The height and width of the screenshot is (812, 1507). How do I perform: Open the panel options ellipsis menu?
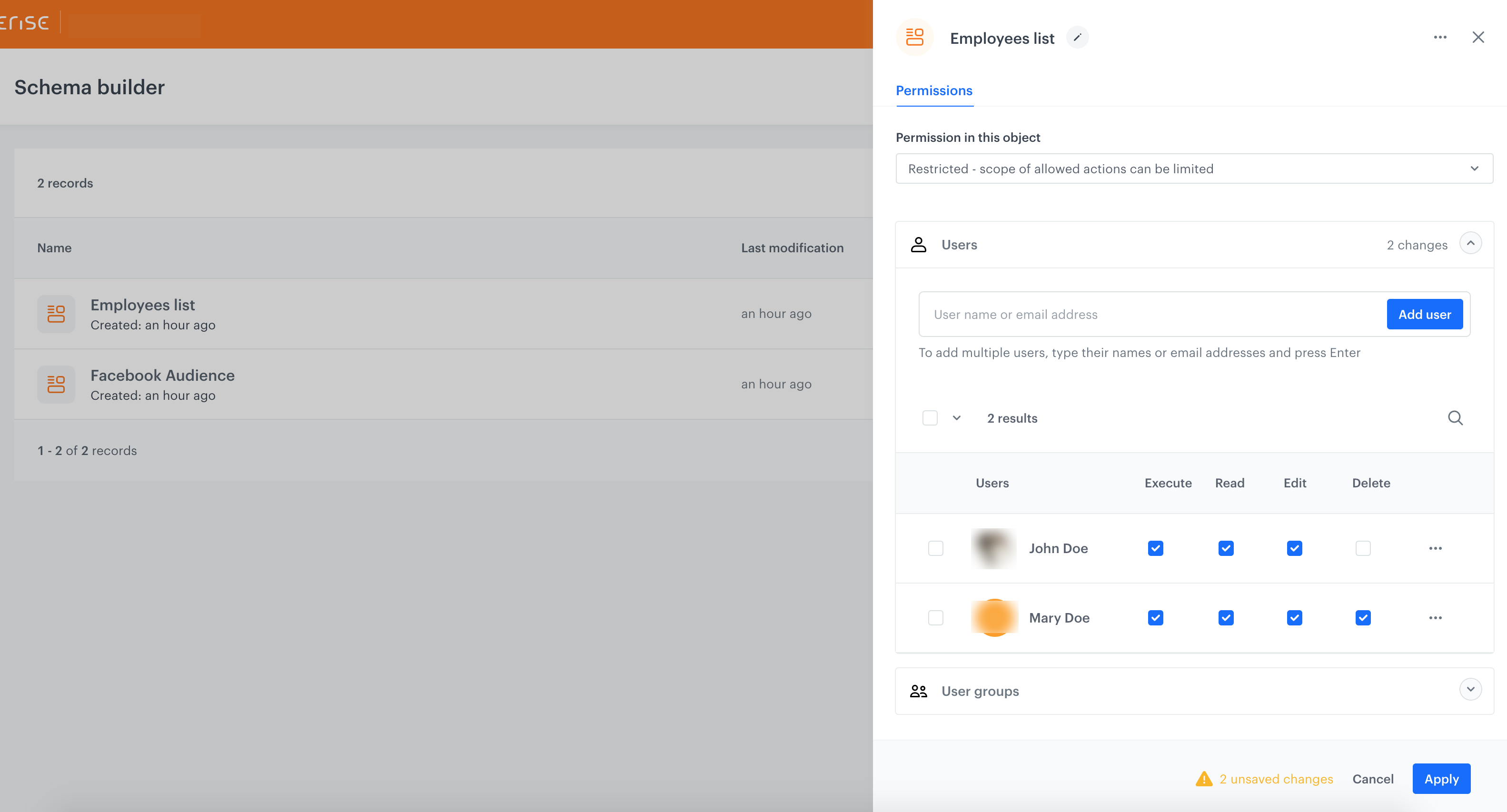pos(1440,37)
